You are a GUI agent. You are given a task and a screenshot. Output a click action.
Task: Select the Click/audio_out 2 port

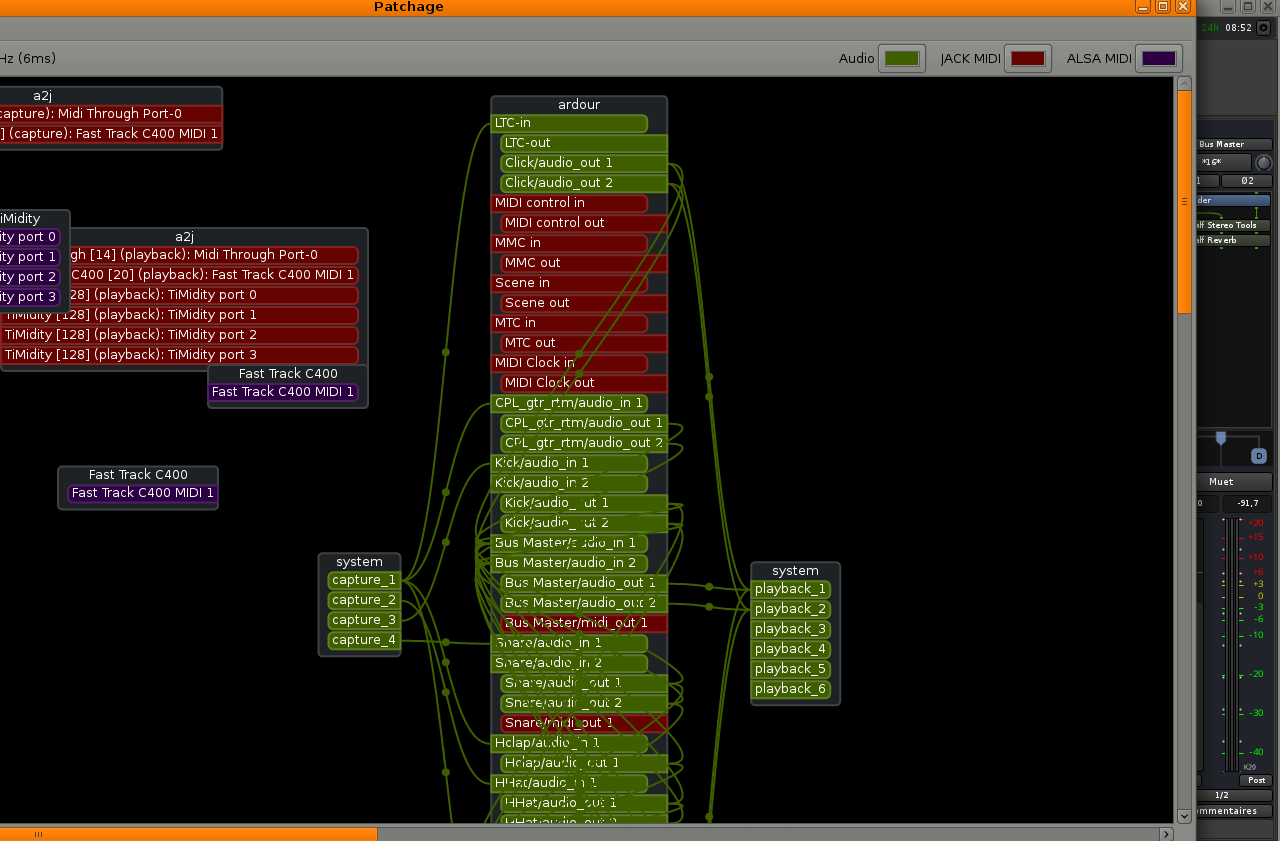584,183
